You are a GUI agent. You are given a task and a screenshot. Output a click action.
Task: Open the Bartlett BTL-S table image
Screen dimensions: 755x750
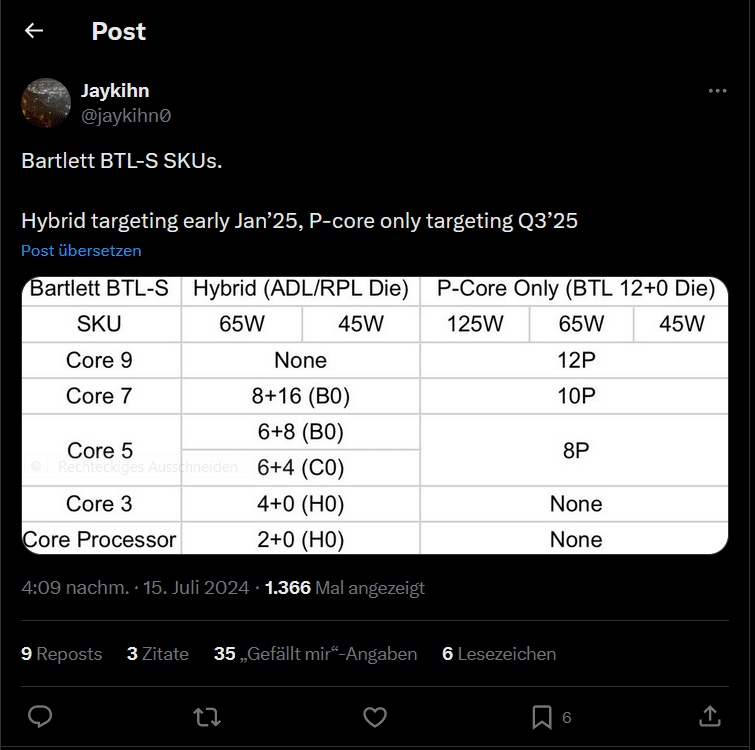375,415
